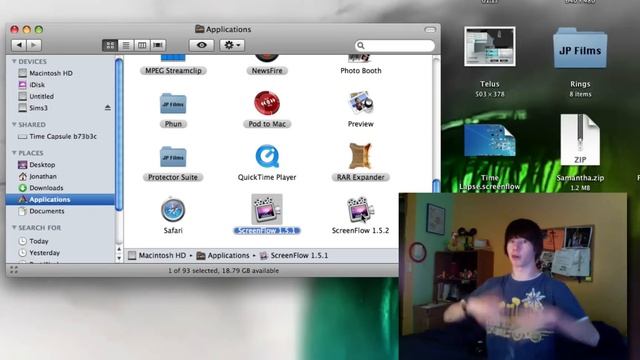Click the Photo Booth app label
The height and width of the screenshot is (360, 640).
point(361,71)
